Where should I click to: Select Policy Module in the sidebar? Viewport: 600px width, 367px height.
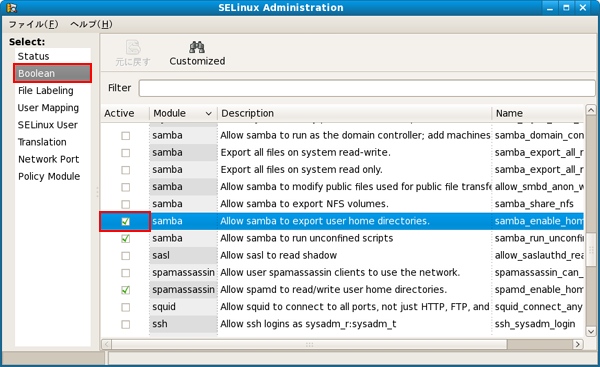(x=49, y=176)
